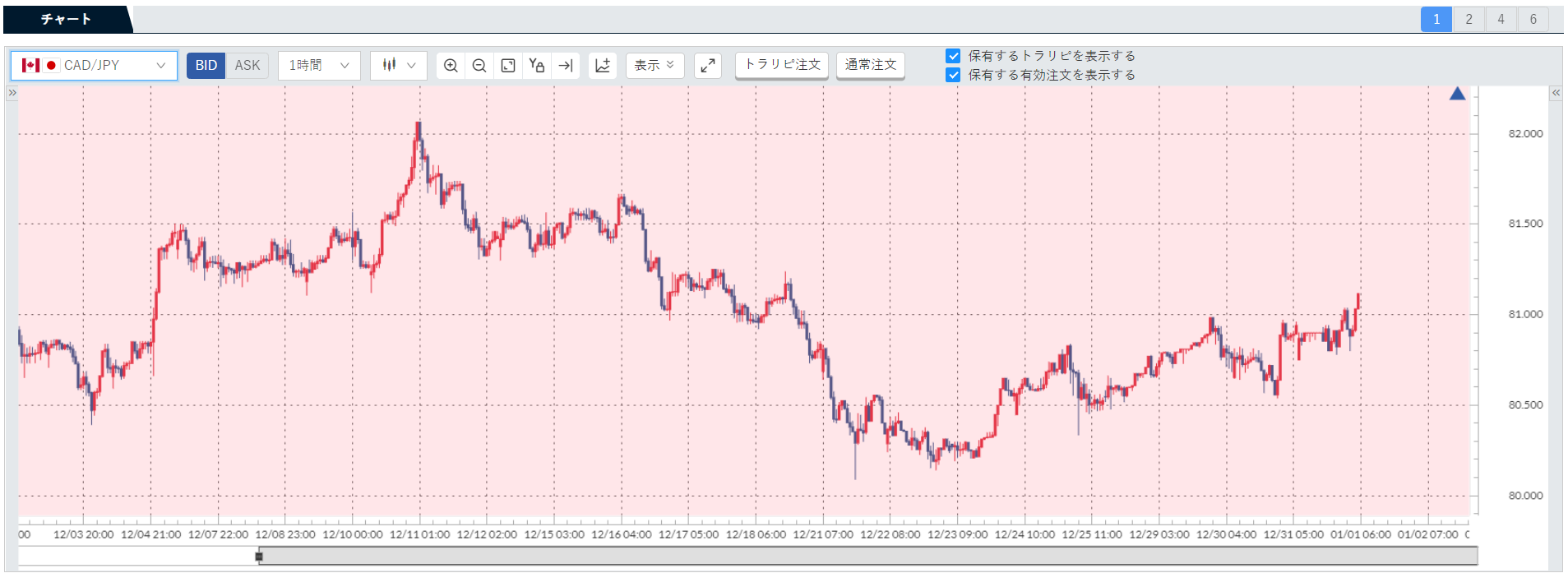Image resolution: width=1568 pixels, height=573 pixels.
Task: Switch price to BID
Action: (x=206, y=66)
